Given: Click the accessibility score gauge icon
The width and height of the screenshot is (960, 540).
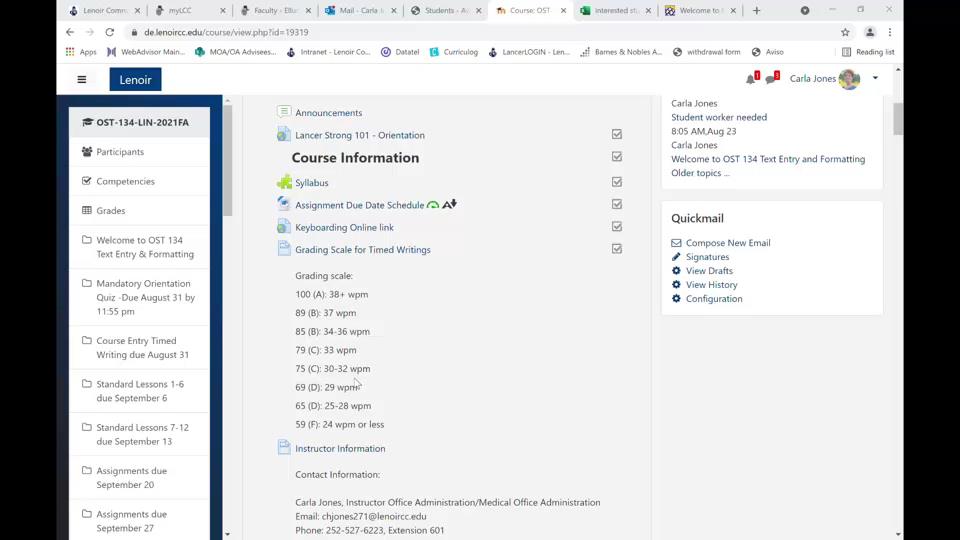Looking at the screenshot, I should [433, 205].
